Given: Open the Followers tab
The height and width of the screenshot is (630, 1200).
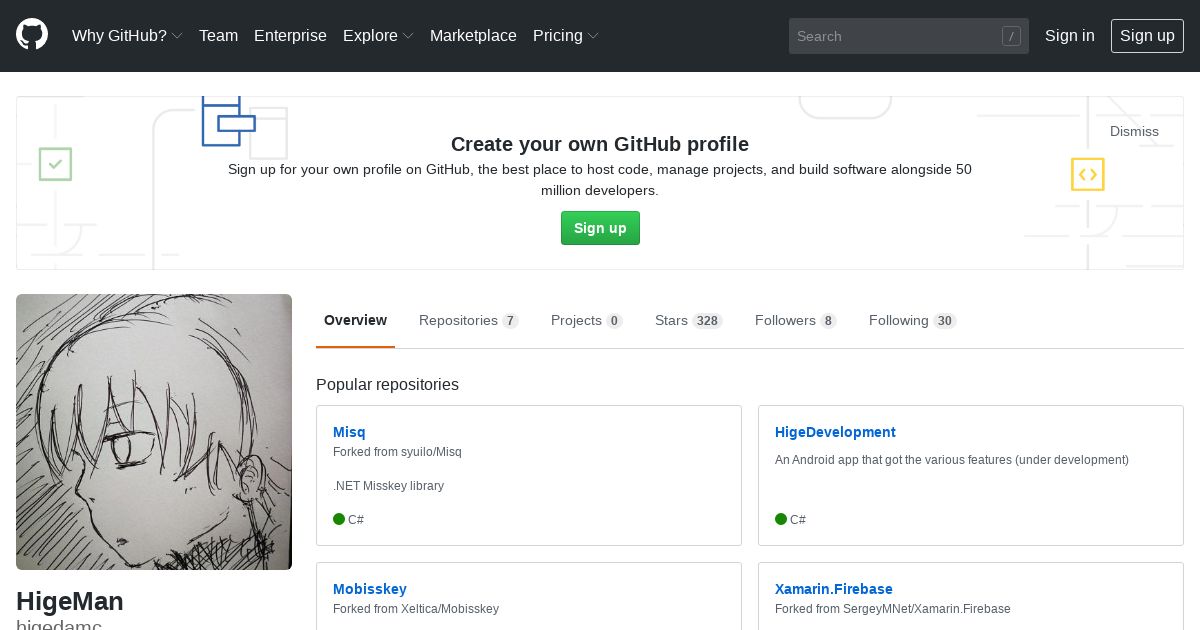Looking at the screenshot, I should point(795,320).
